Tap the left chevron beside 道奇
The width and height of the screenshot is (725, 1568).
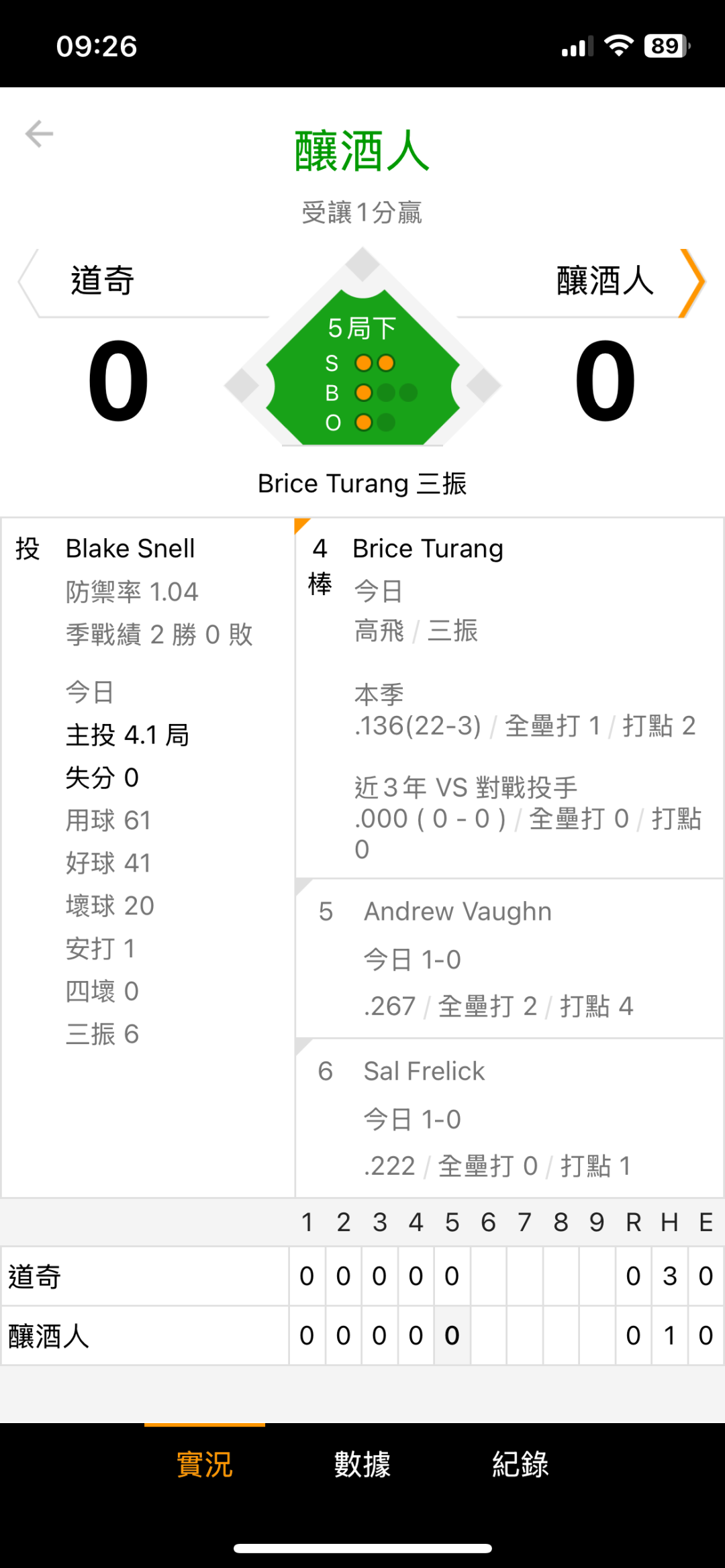click(28, 282)
